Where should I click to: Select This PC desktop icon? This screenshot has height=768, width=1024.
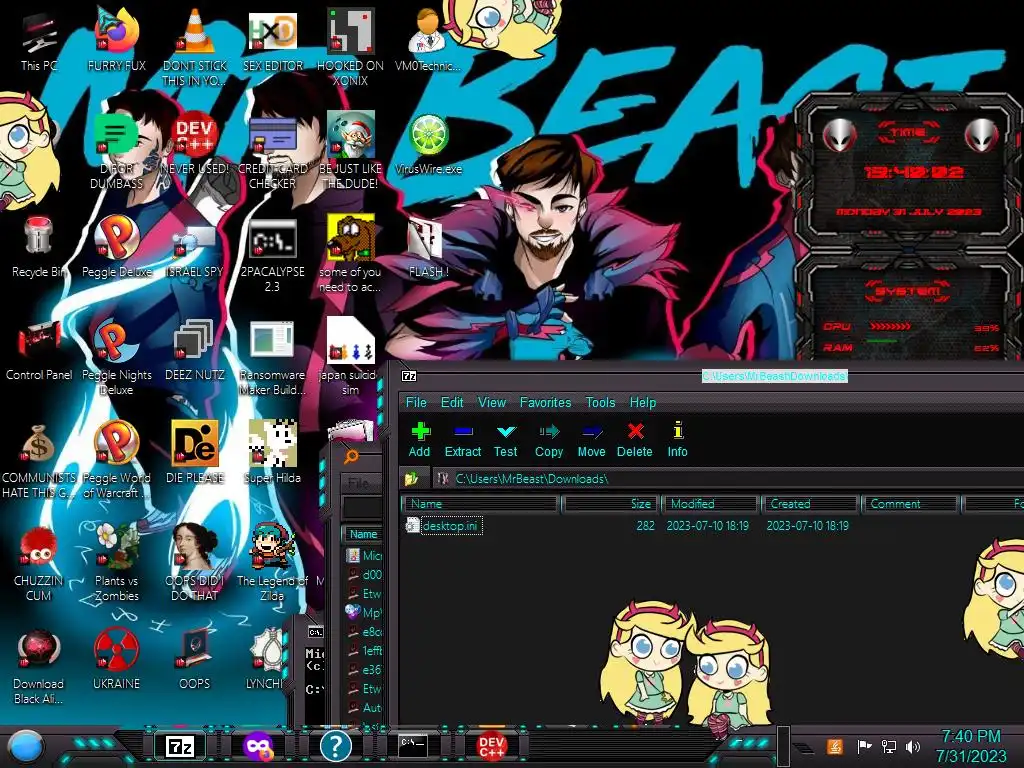pos(39,42)
